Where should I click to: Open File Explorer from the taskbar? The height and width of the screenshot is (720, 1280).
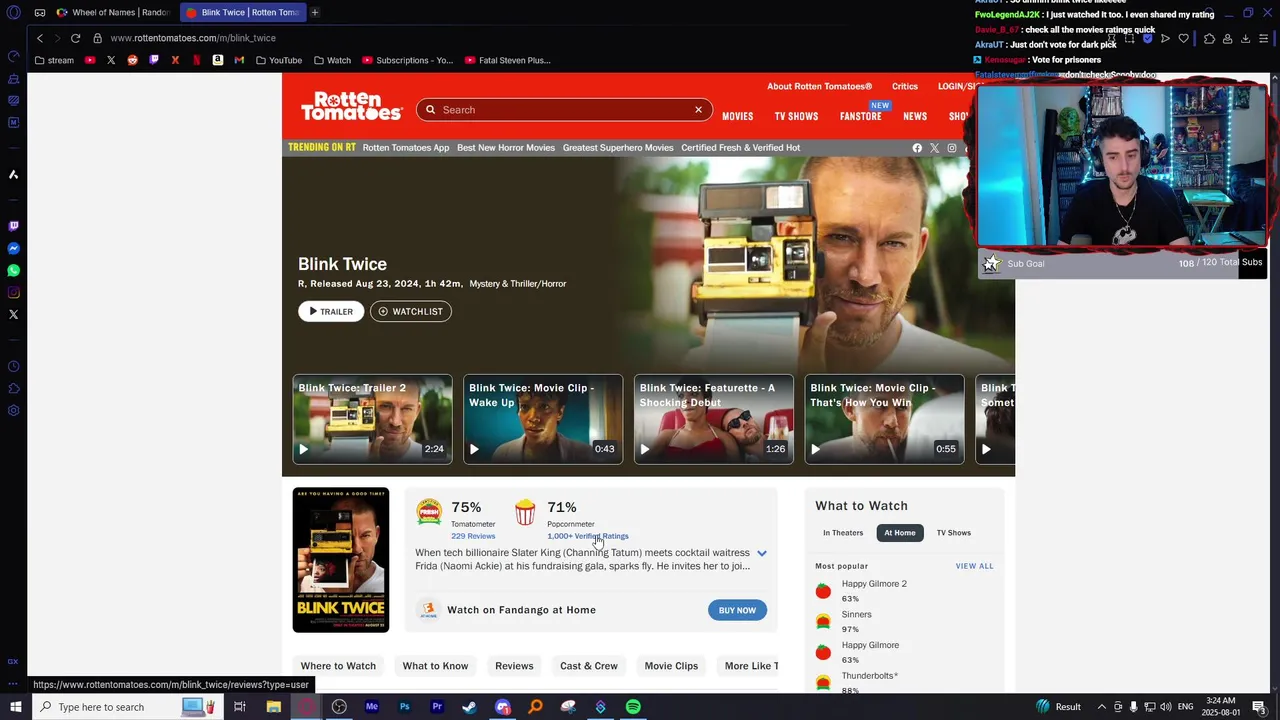coord(273,707)
